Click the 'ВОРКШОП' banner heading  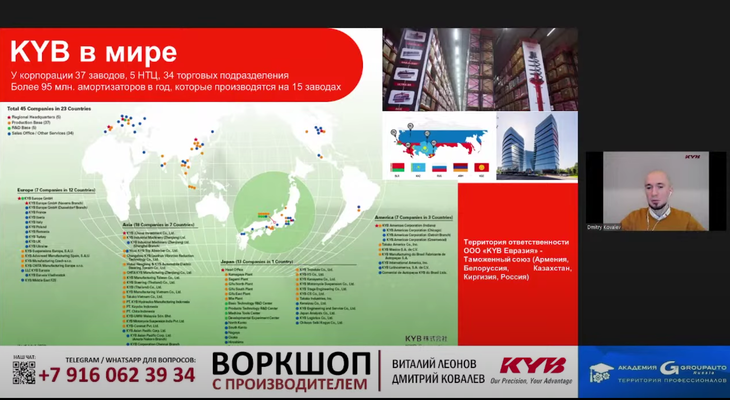click(292, 364)
